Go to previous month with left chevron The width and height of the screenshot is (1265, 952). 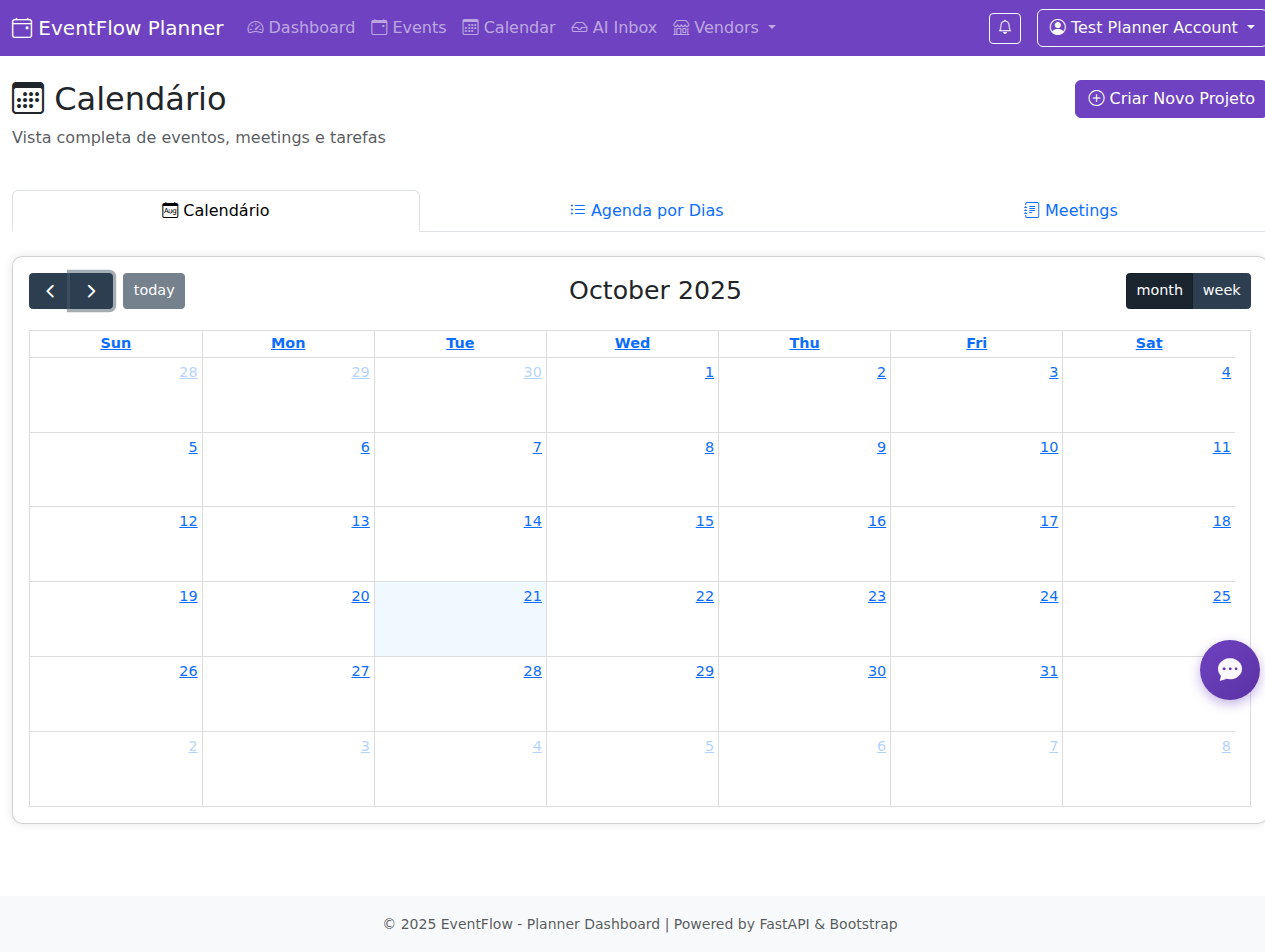click(50, 291)
